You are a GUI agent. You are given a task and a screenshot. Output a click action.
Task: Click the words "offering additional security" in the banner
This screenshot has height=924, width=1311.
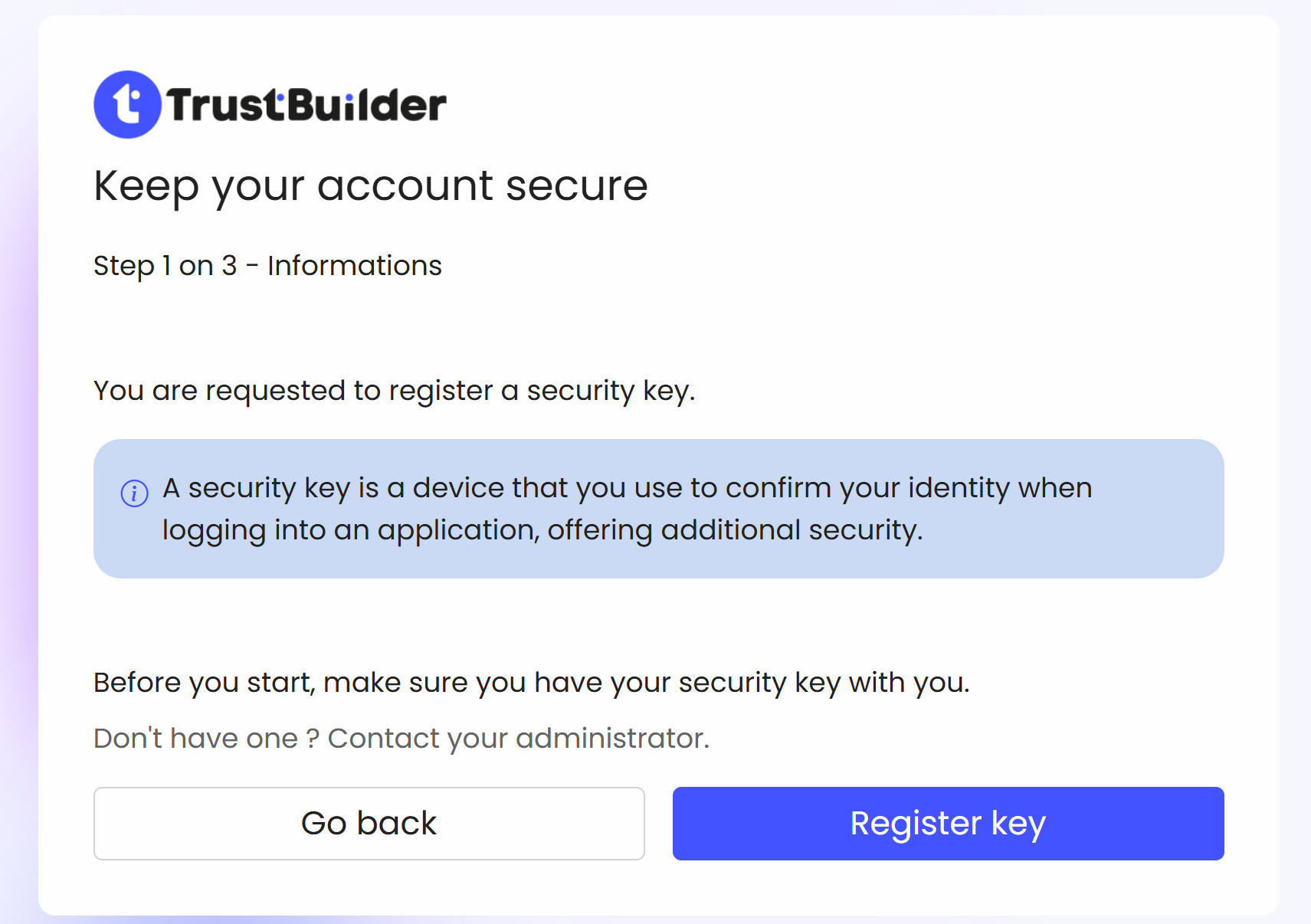click(734, 530)
